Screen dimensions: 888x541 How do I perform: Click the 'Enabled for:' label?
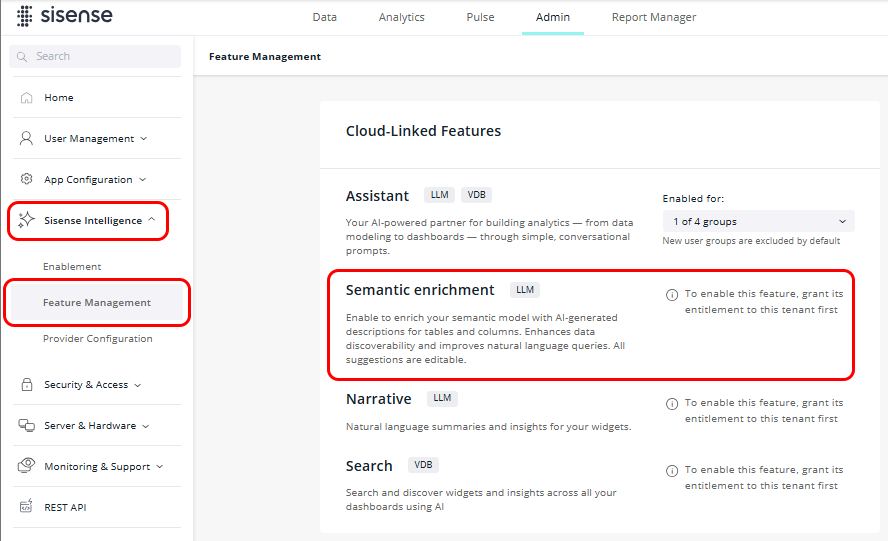693,199
